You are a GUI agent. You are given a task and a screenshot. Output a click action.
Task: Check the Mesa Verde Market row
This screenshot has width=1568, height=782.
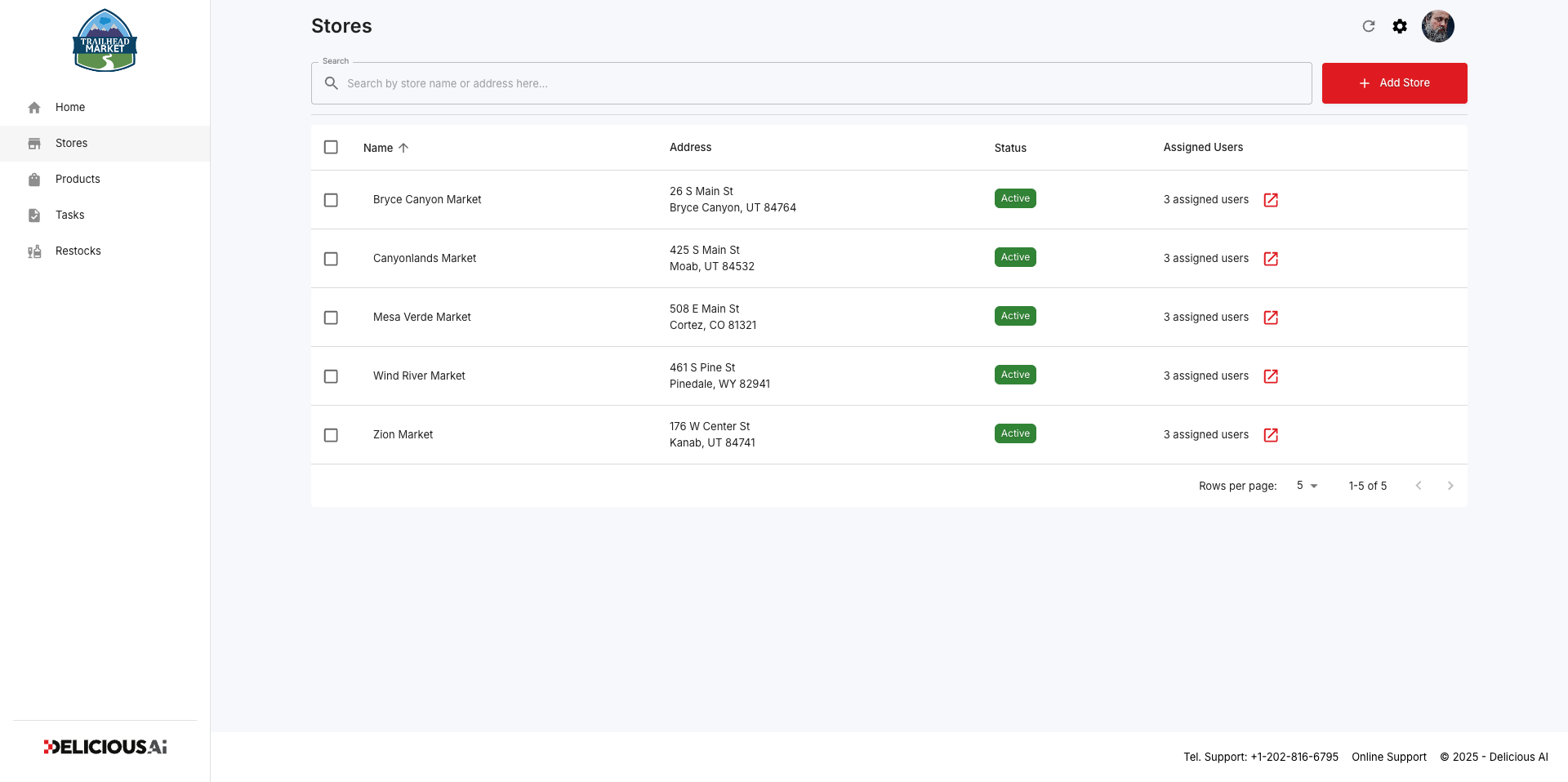pyautogui.click(x=331, y=318)
